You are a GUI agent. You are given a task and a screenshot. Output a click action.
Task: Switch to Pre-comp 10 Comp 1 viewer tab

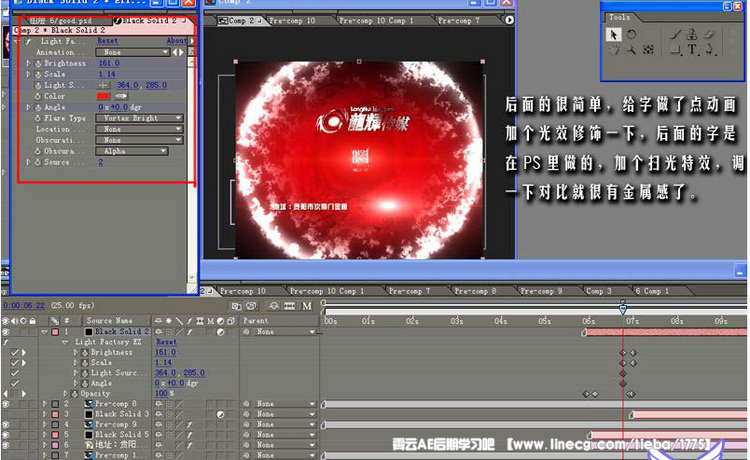click(376, 21)
